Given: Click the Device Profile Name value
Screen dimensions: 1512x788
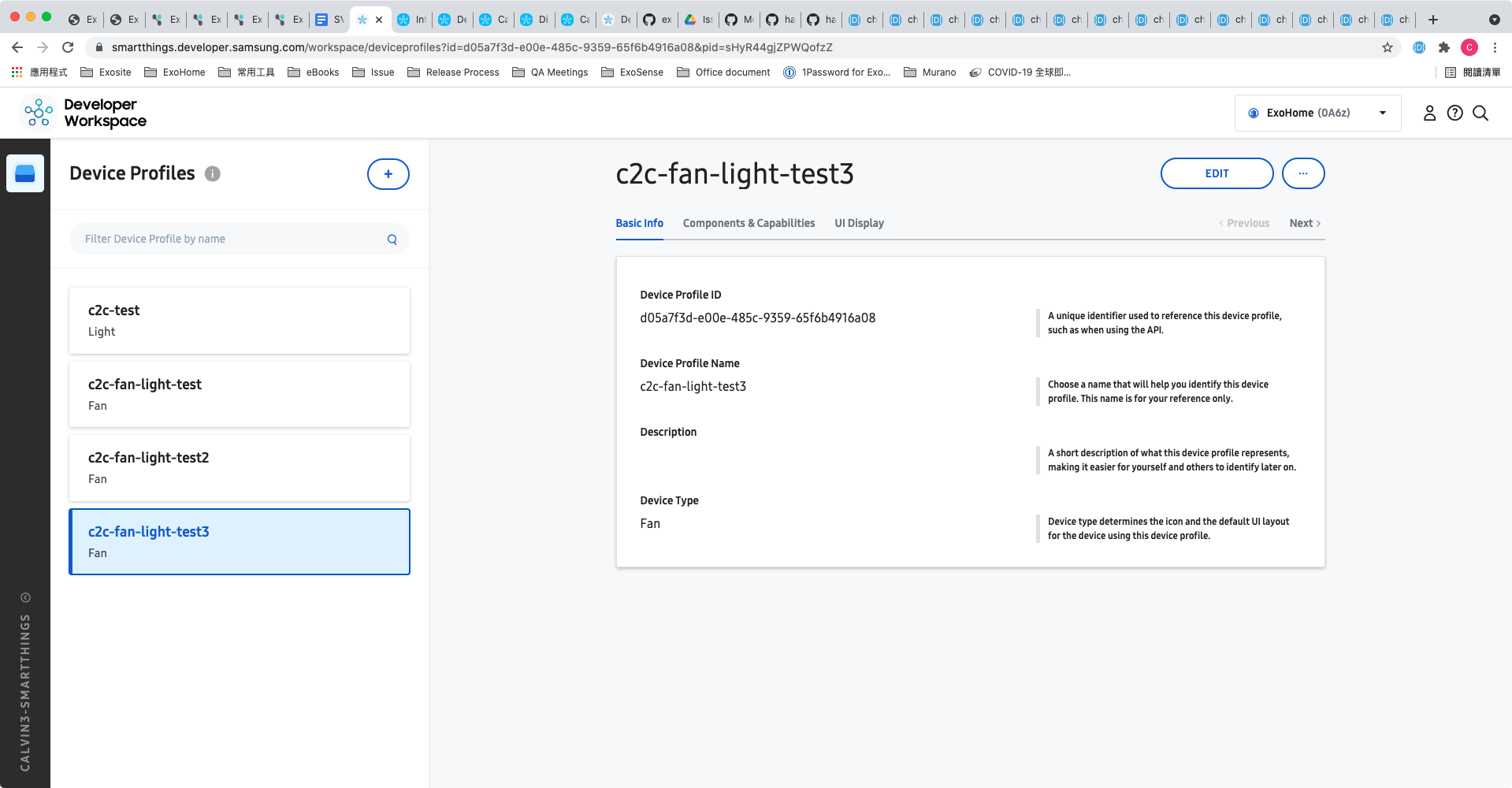Looking at the screenshot, I should coord(693,387).
